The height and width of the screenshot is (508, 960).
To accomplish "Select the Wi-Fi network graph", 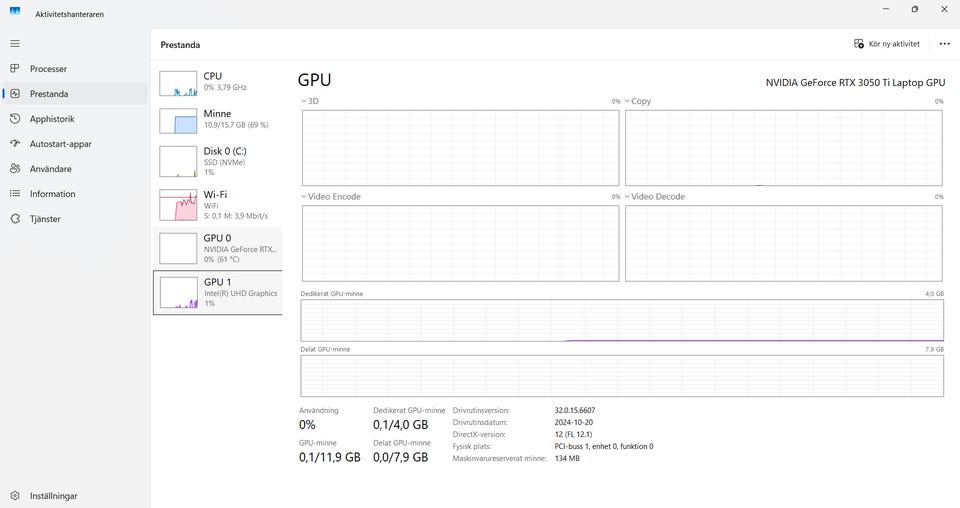I will click(218, 204).
